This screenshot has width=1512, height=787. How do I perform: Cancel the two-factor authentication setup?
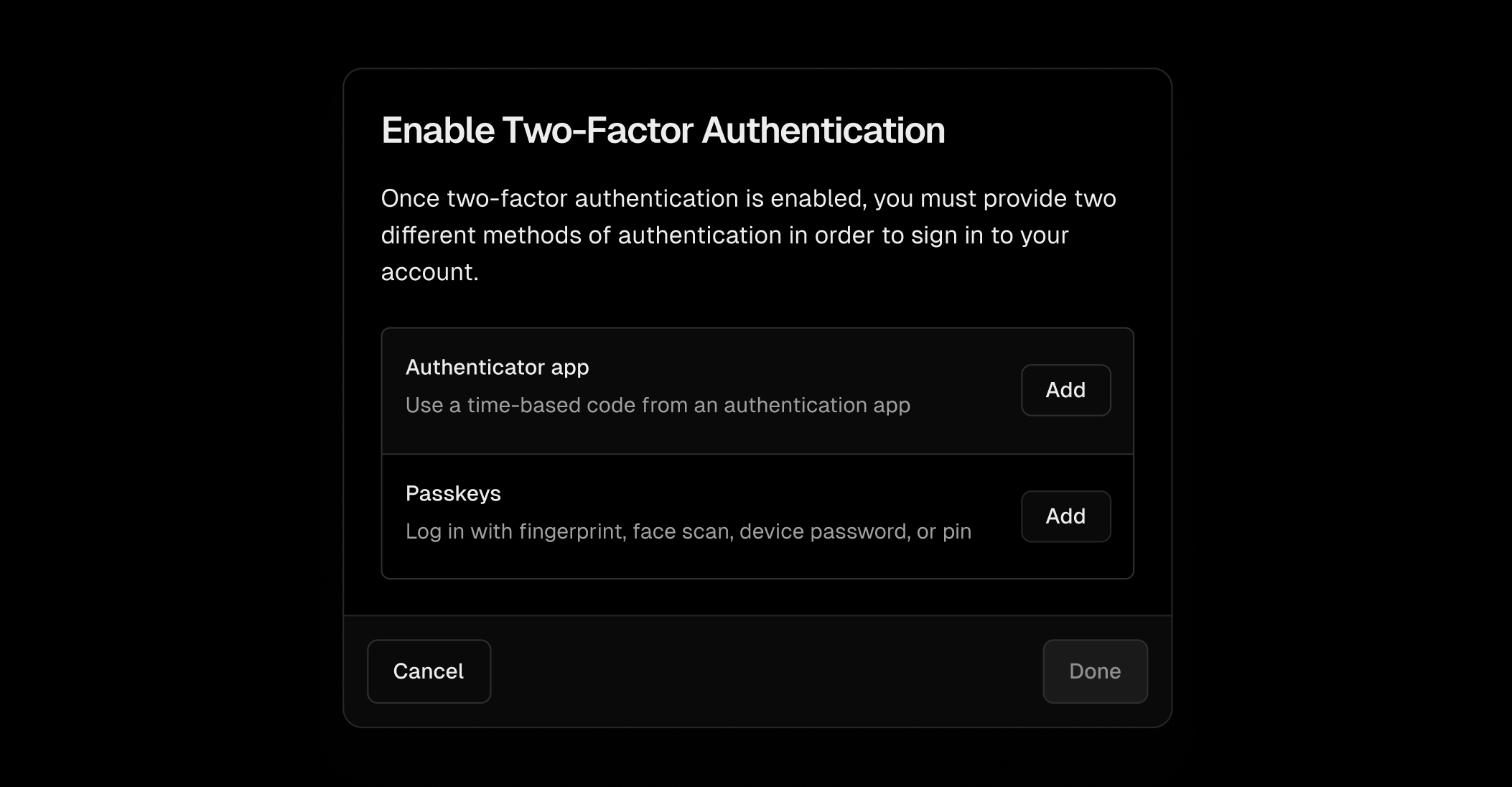[429, 671]
